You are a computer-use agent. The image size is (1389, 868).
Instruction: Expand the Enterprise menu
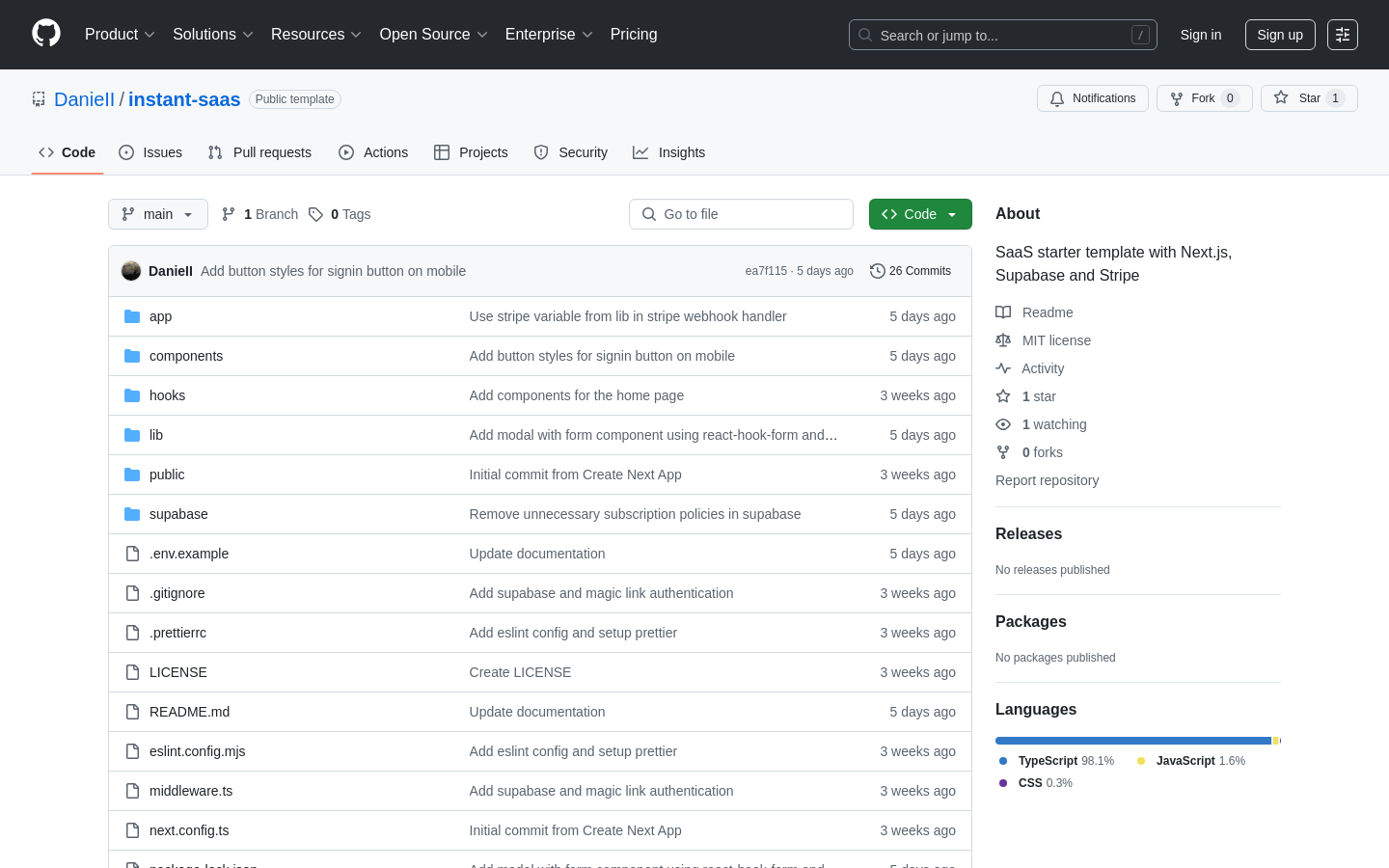pos(549,35)
